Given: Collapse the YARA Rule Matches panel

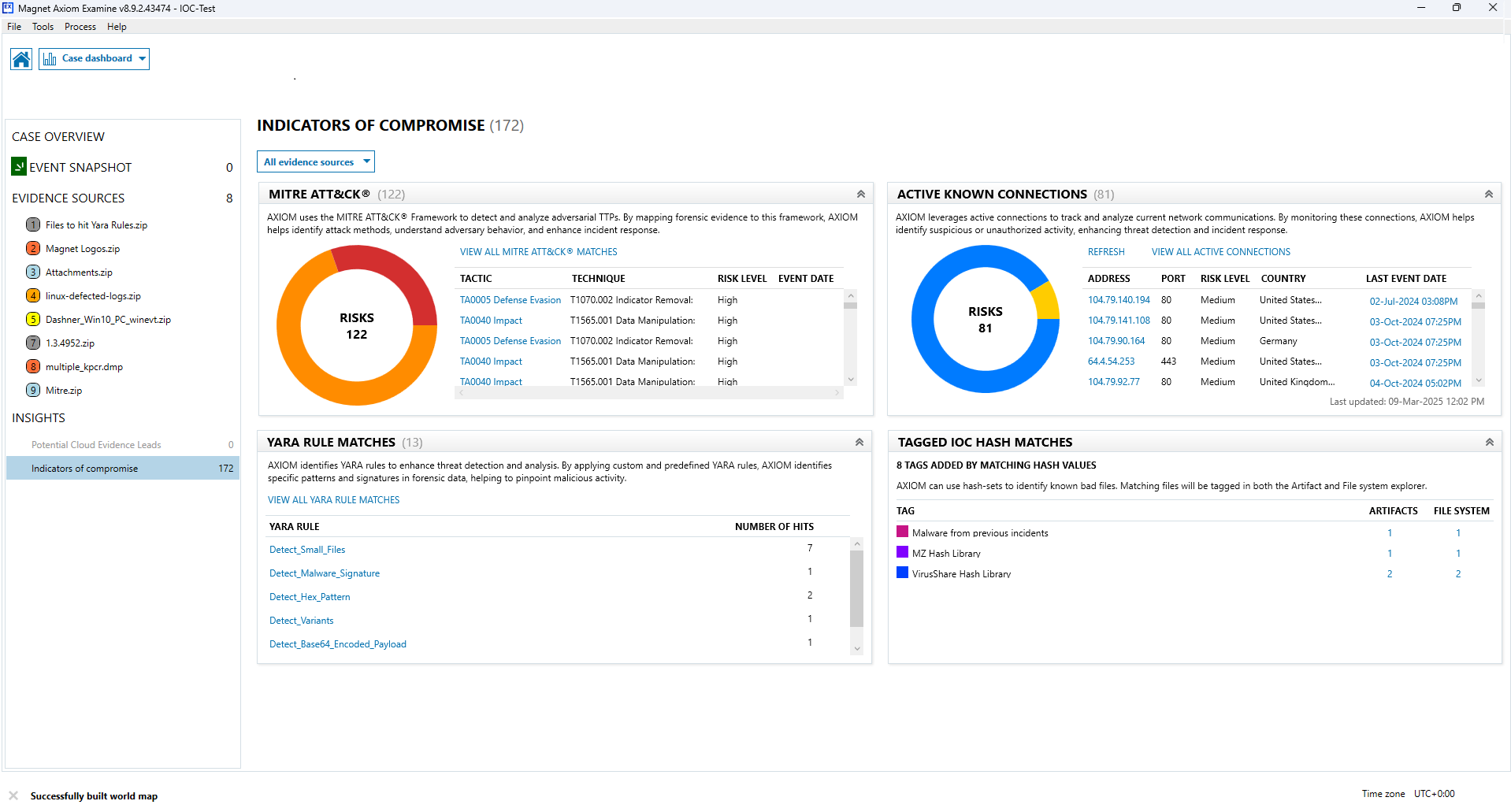Looking at the screenshot, I should [x=859, y=443].
